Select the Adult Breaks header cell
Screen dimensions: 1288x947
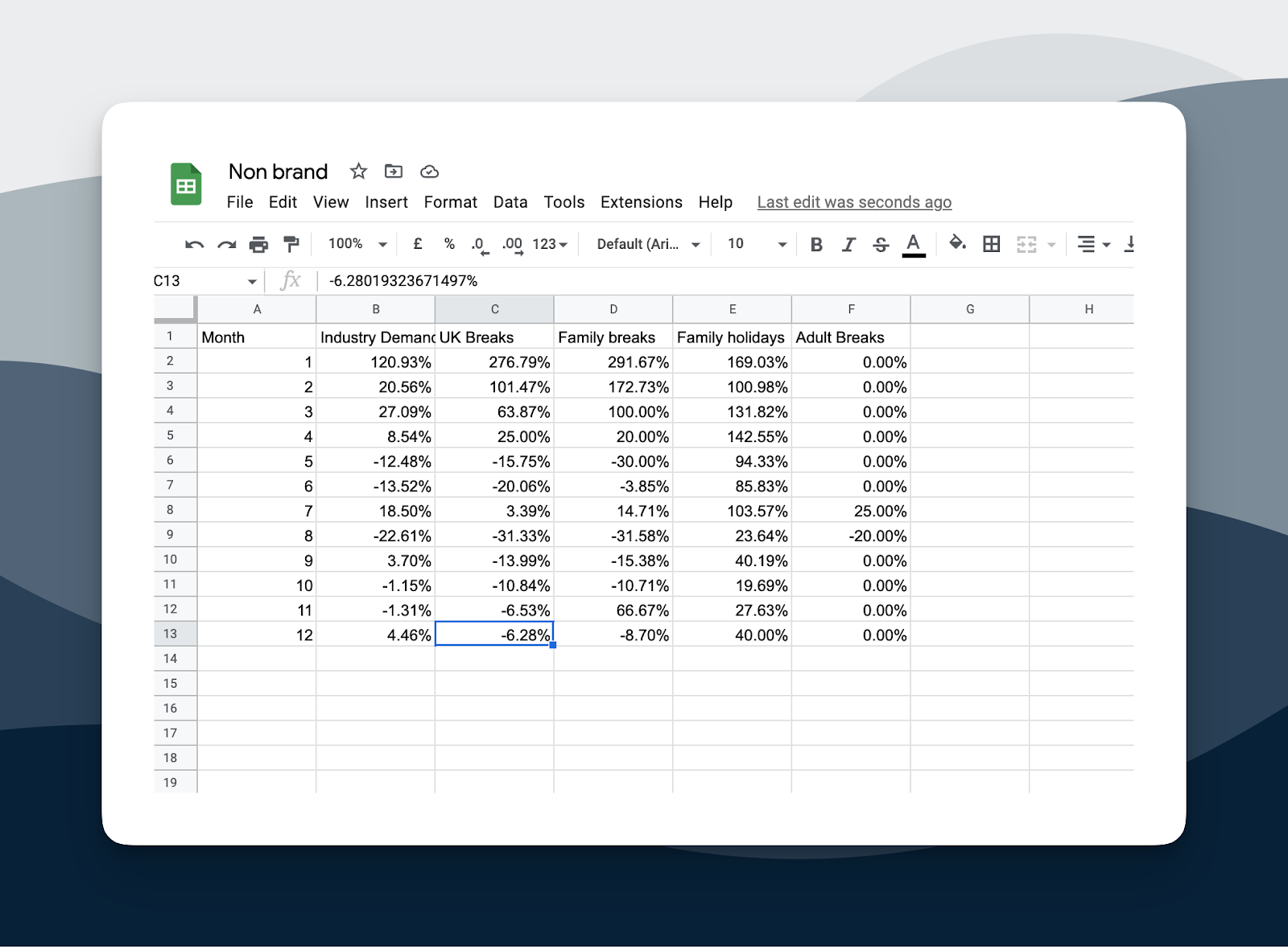(x=852, y=337)
